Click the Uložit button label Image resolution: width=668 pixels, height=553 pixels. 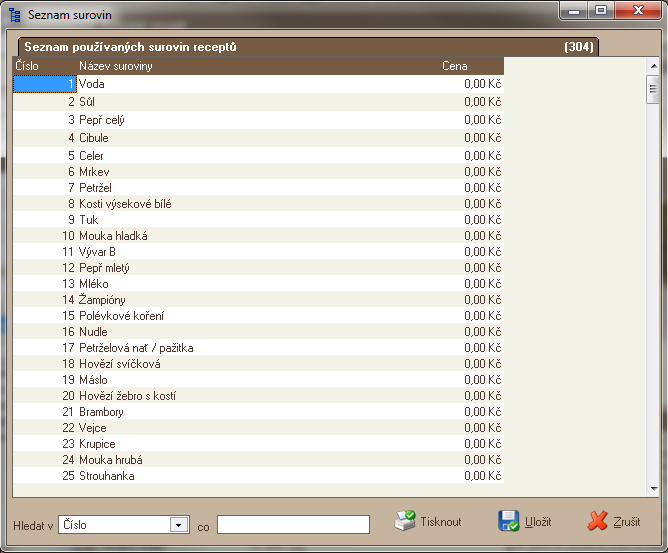538,522
